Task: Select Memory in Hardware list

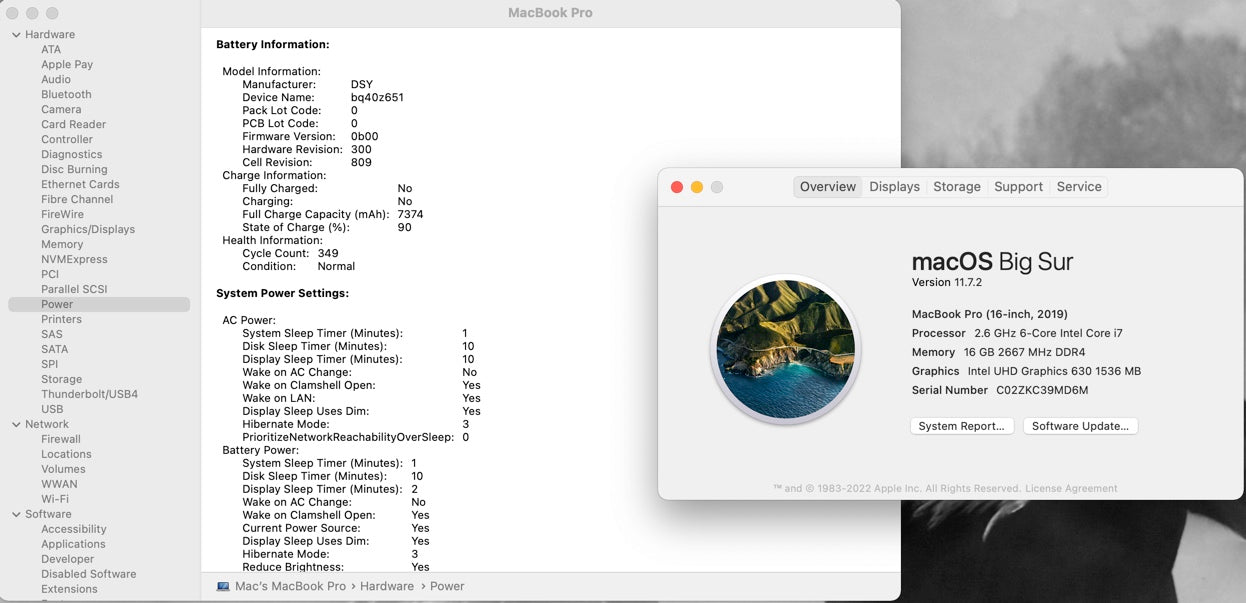Action: pyautogui.click(x=62, y=245)
